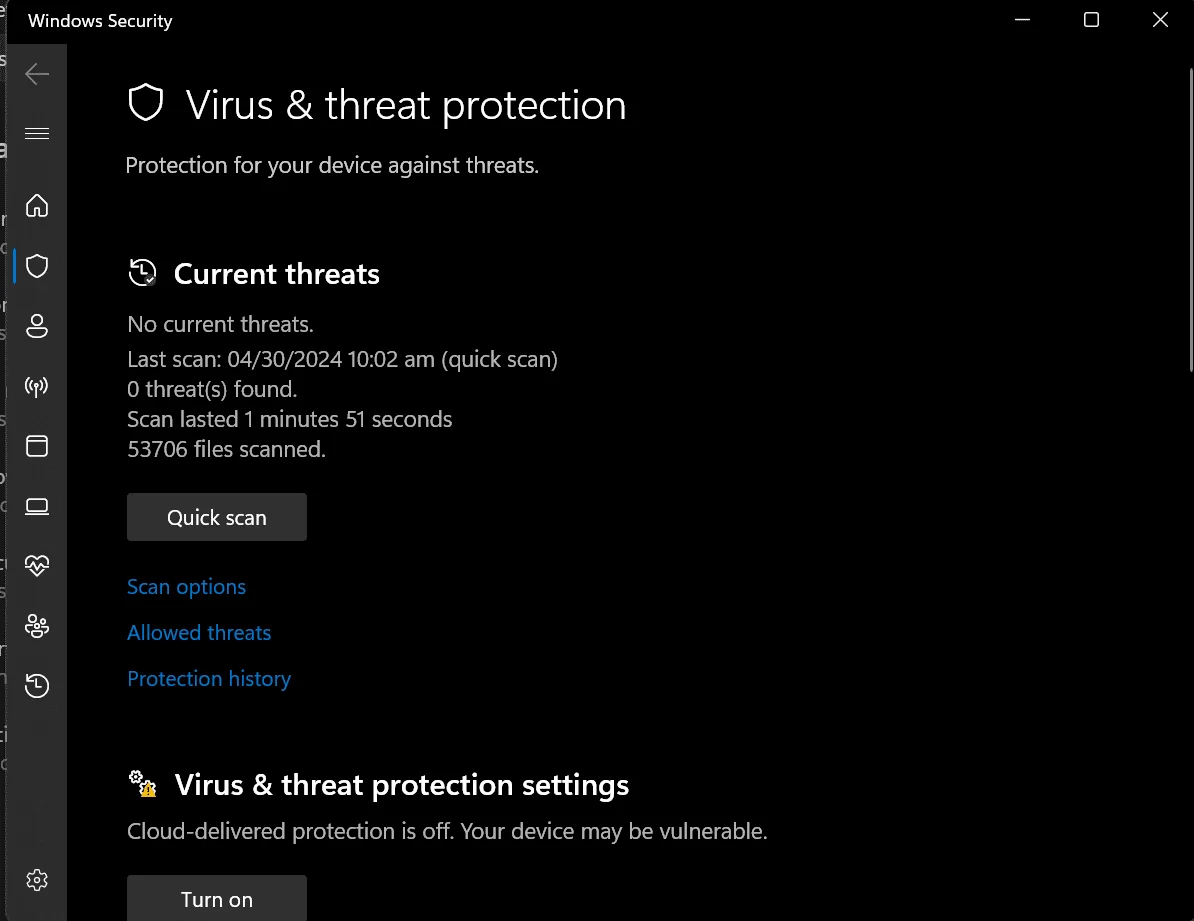Open Allowed threats link
This screenshot has width=1194, height=921.
click(199, 632)
